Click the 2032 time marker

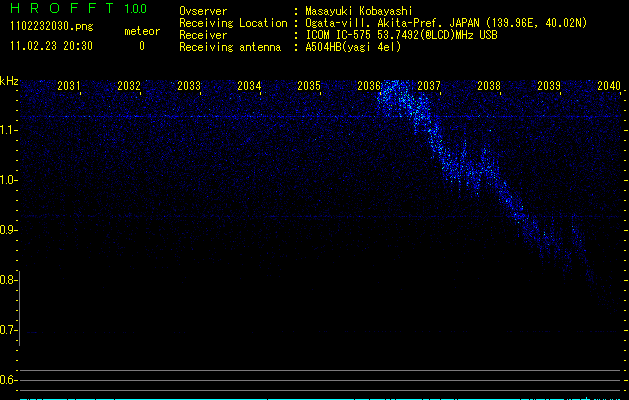(x=129, y=86)
